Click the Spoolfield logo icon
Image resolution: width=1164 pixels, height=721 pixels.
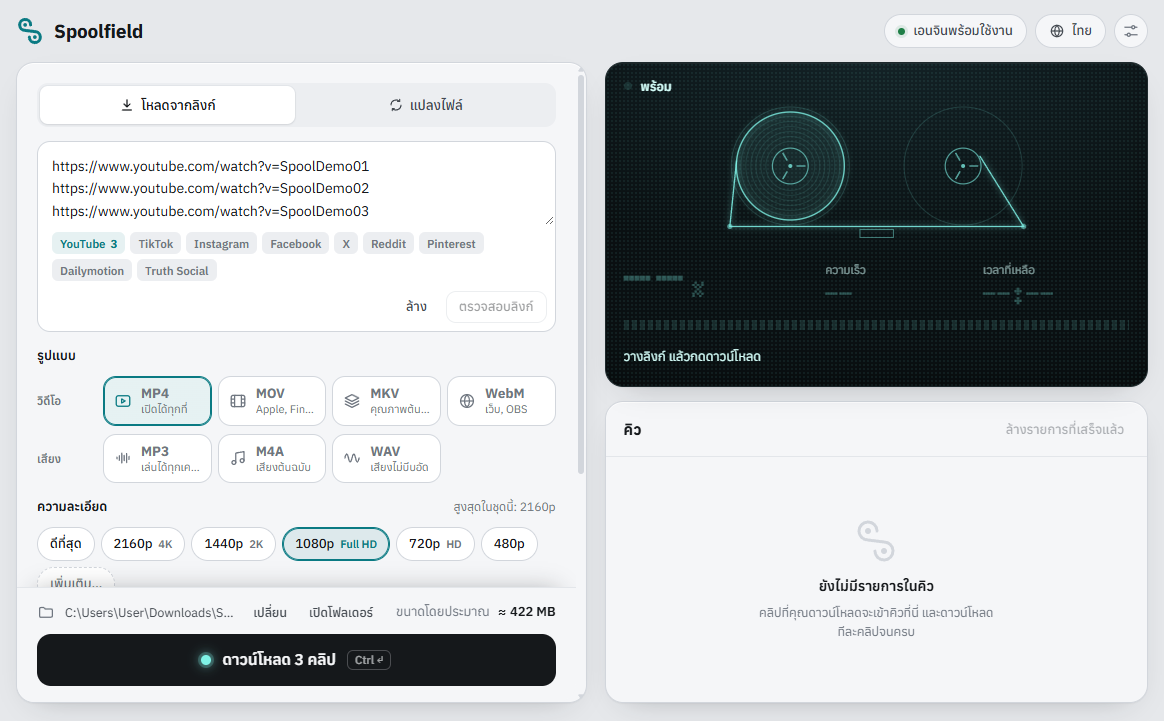point(30,31)
